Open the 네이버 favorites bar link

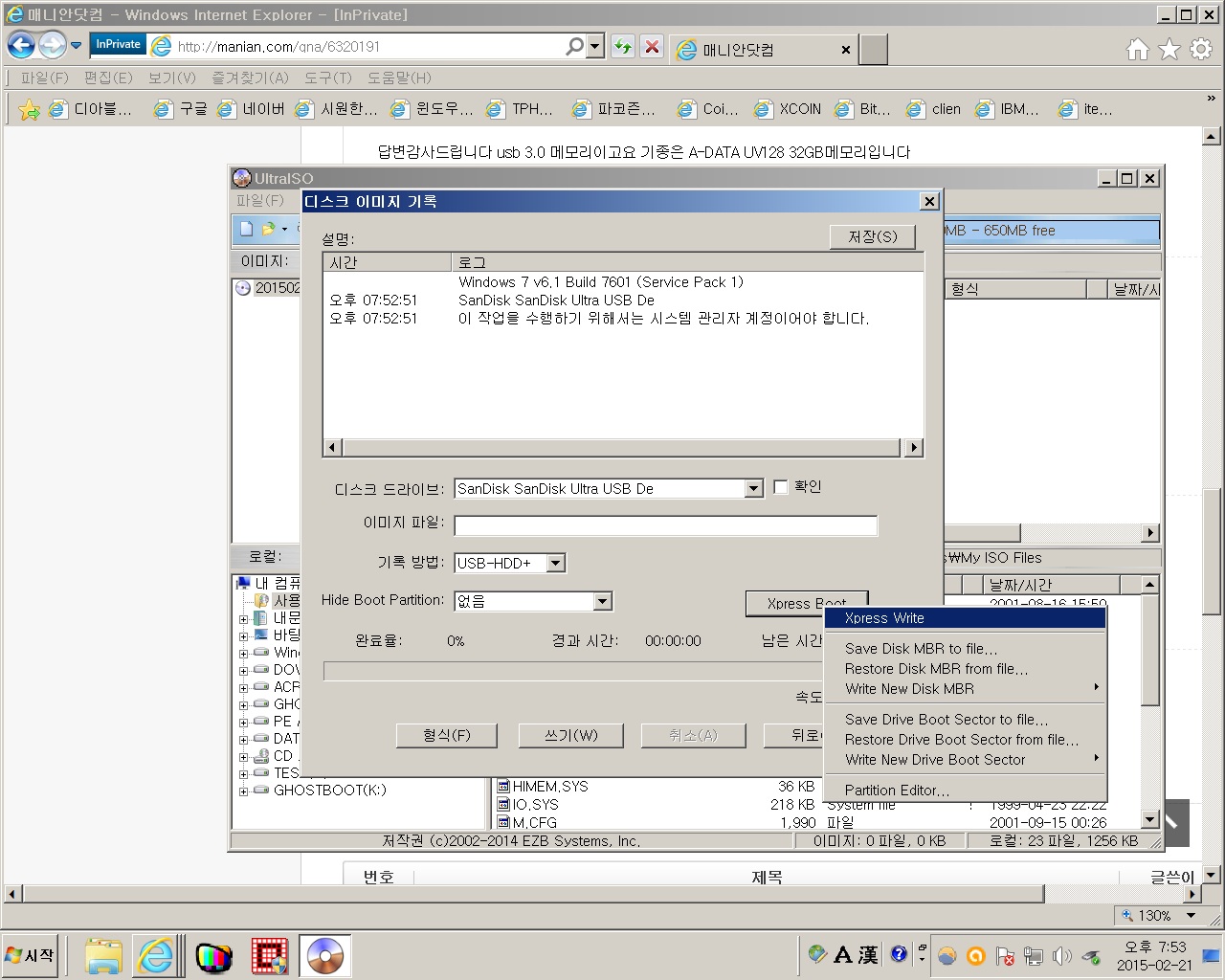click(251, 110)
